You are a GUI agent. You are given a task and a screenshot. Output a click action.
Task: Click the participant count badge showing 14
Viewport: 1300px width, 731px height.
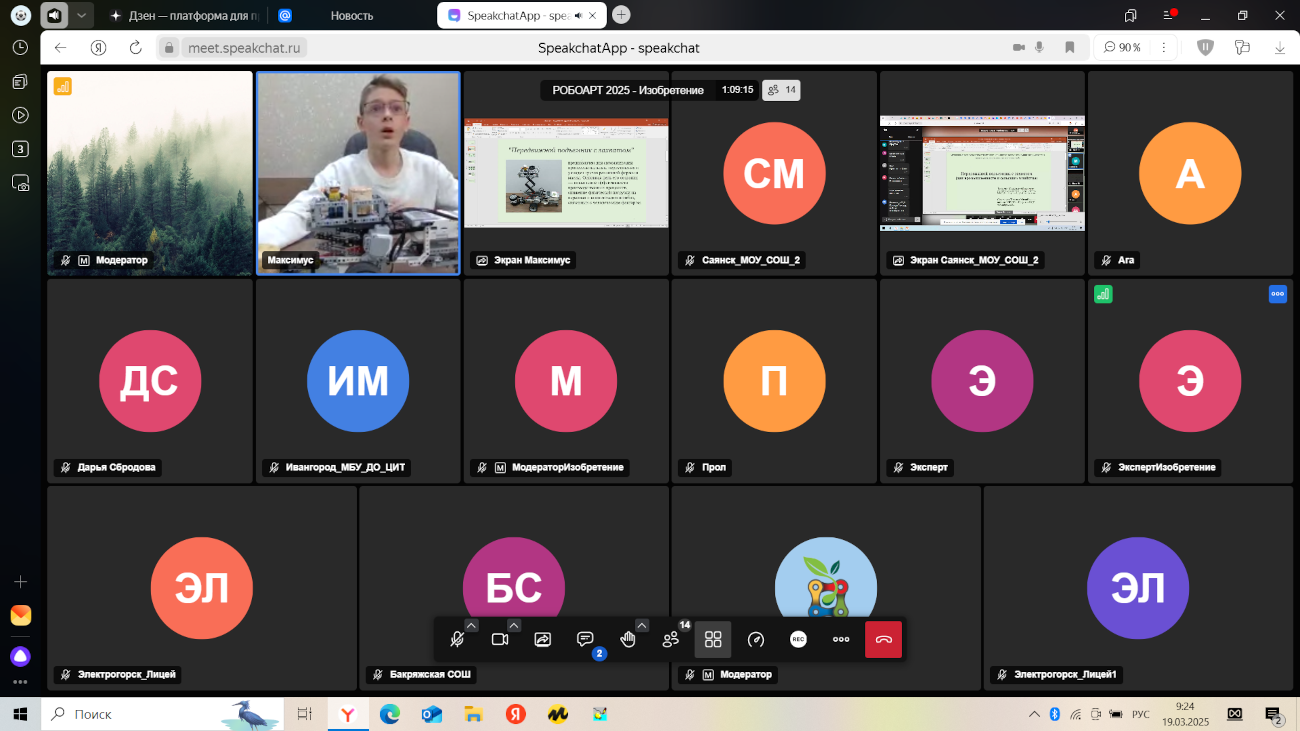click(781, 90)
